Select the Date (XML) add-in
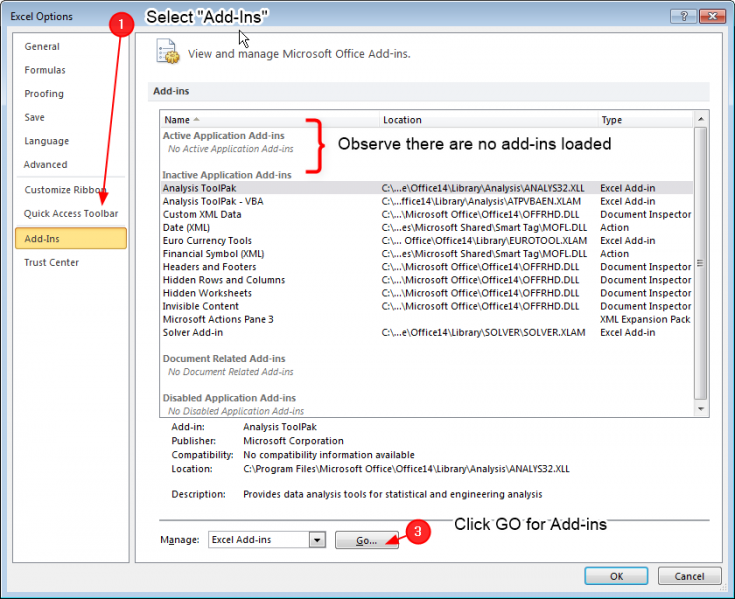 [426, 227]
